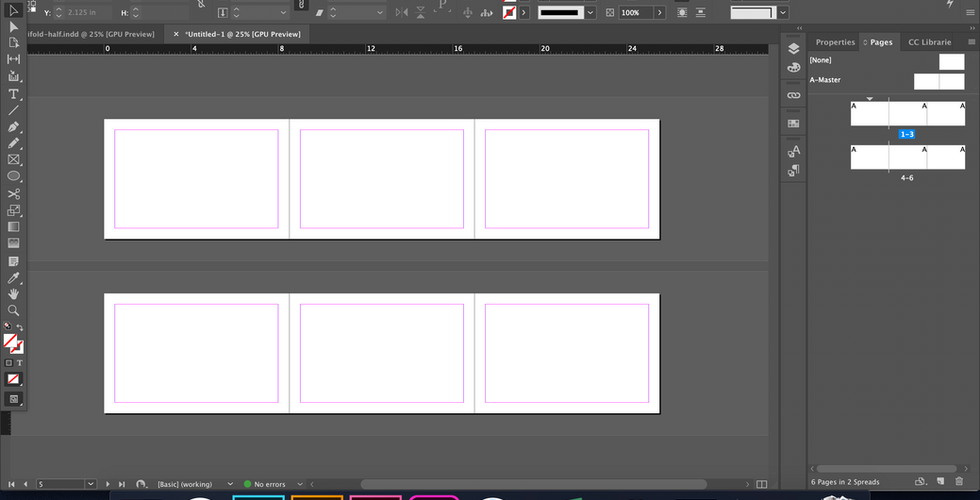Open the [Basic] (working) preflight profile dropdown
980x500 pixels.
click(x=230, y=484)
